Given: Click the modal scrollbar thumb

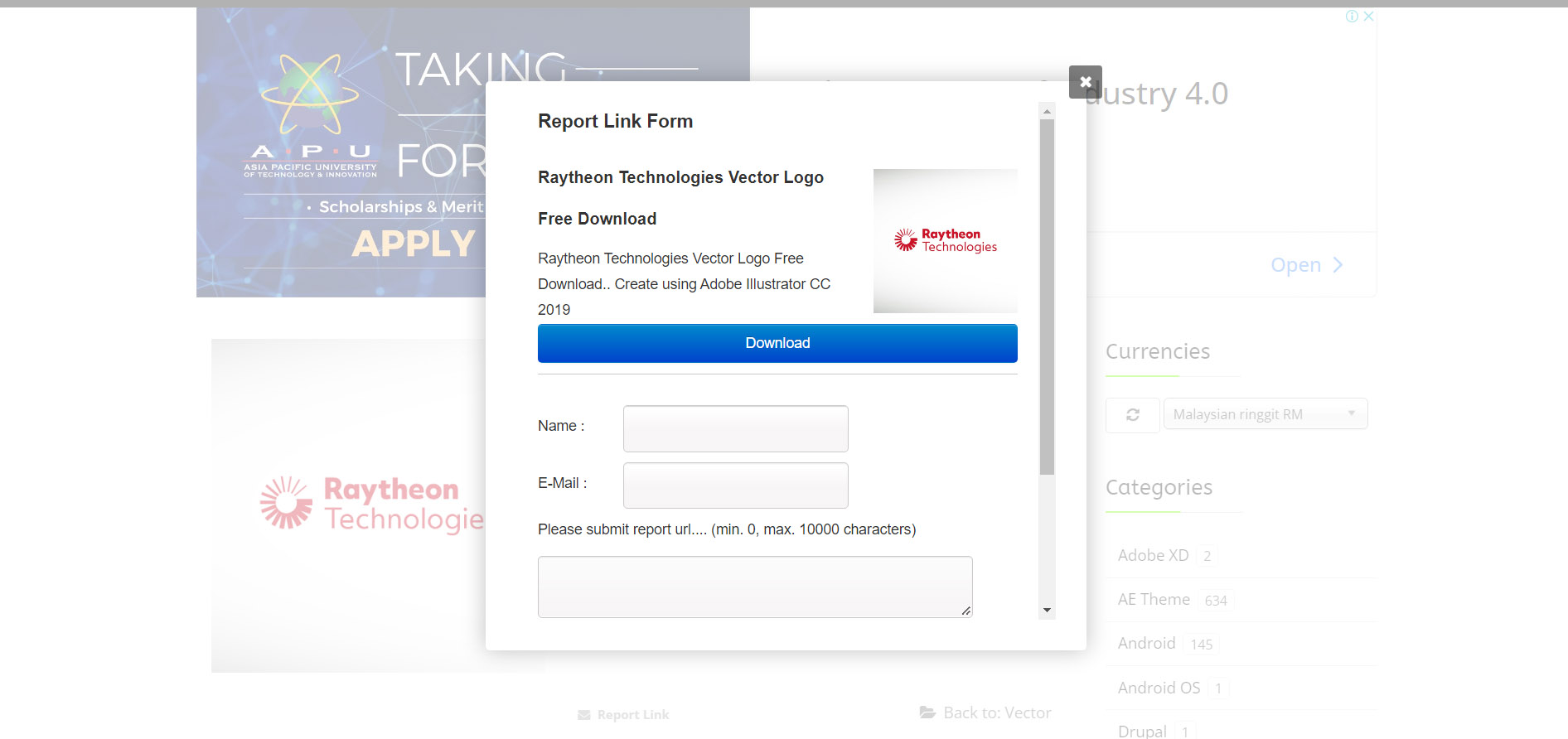Looking at the screenshot, I should coord(1048,297).
